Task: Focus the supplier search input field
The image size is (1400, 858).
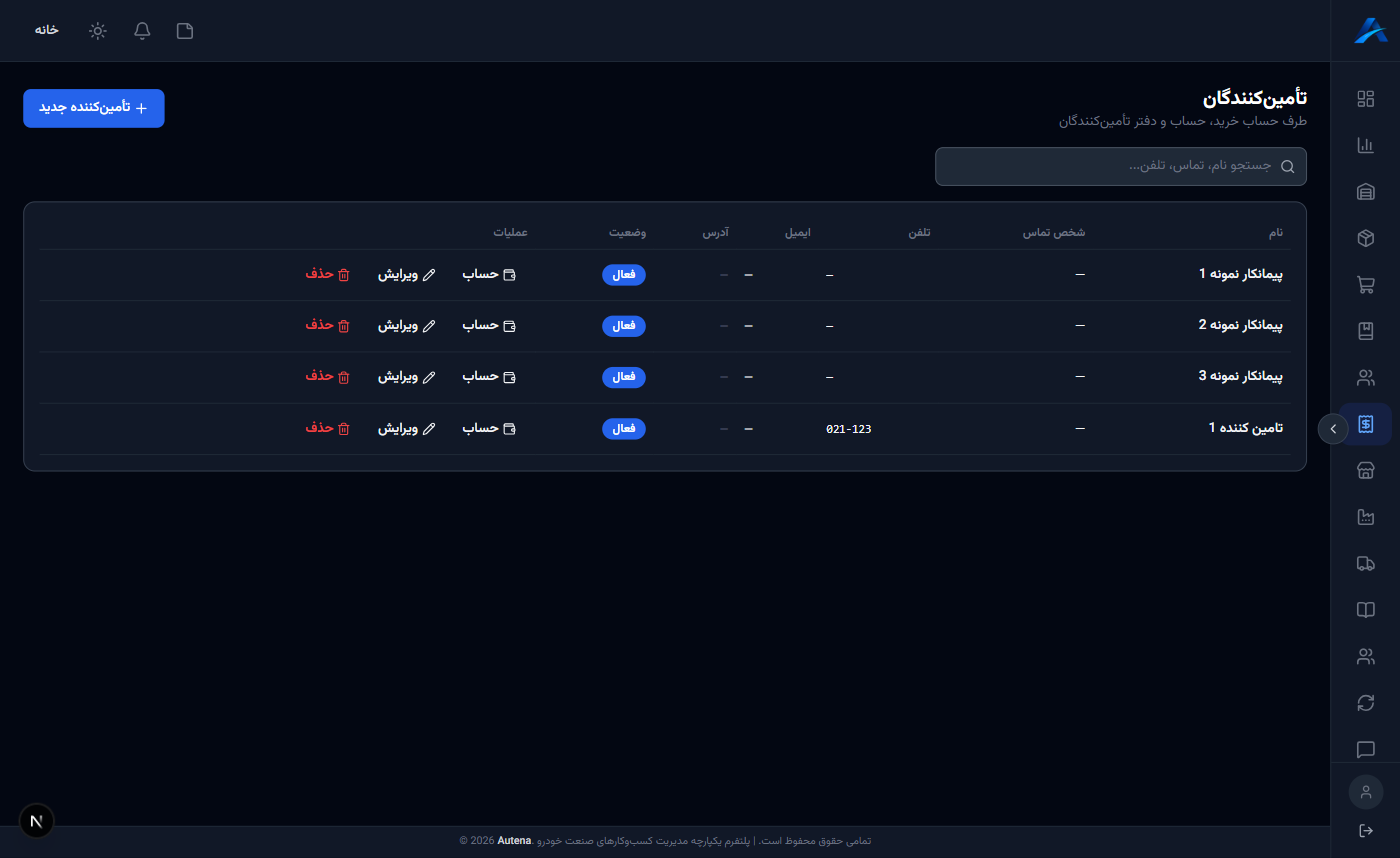Action: [1121, 167]
